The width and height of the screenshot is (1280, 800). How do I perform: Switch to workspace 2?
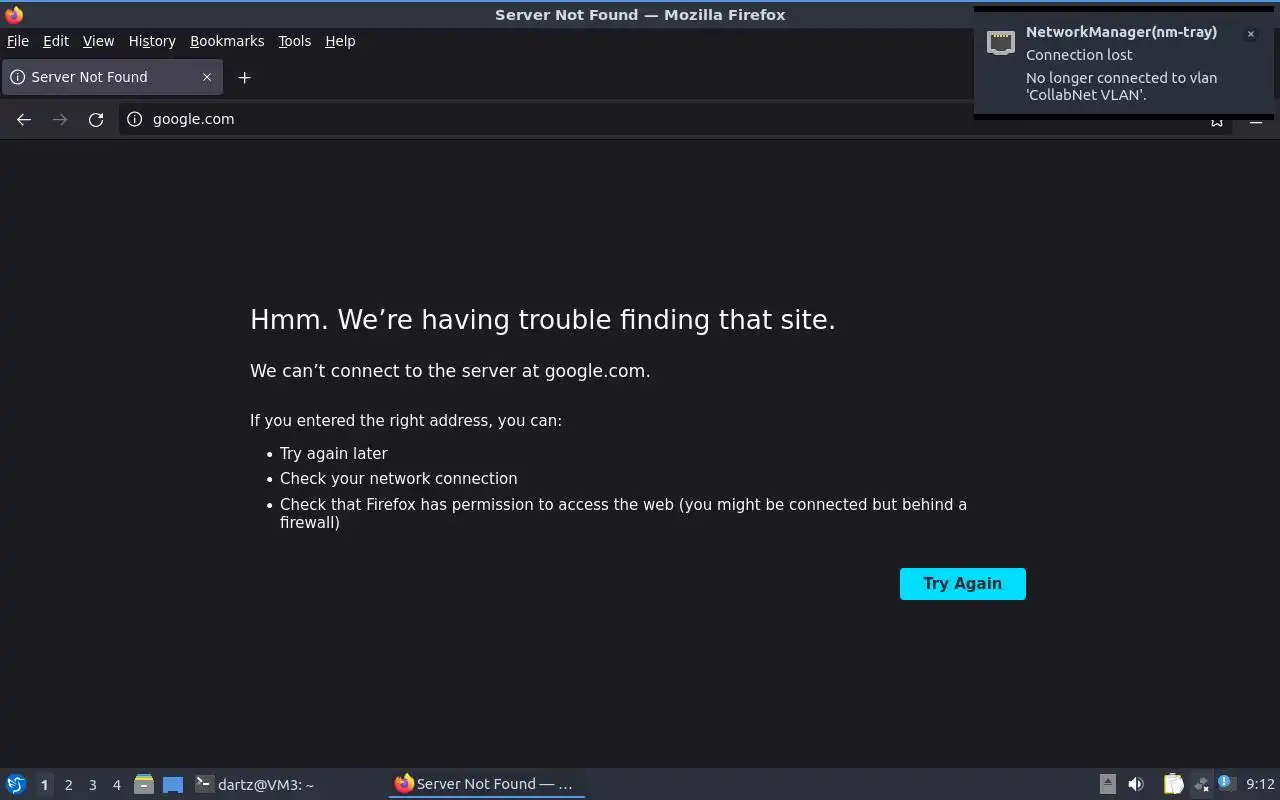click(68, 785)
